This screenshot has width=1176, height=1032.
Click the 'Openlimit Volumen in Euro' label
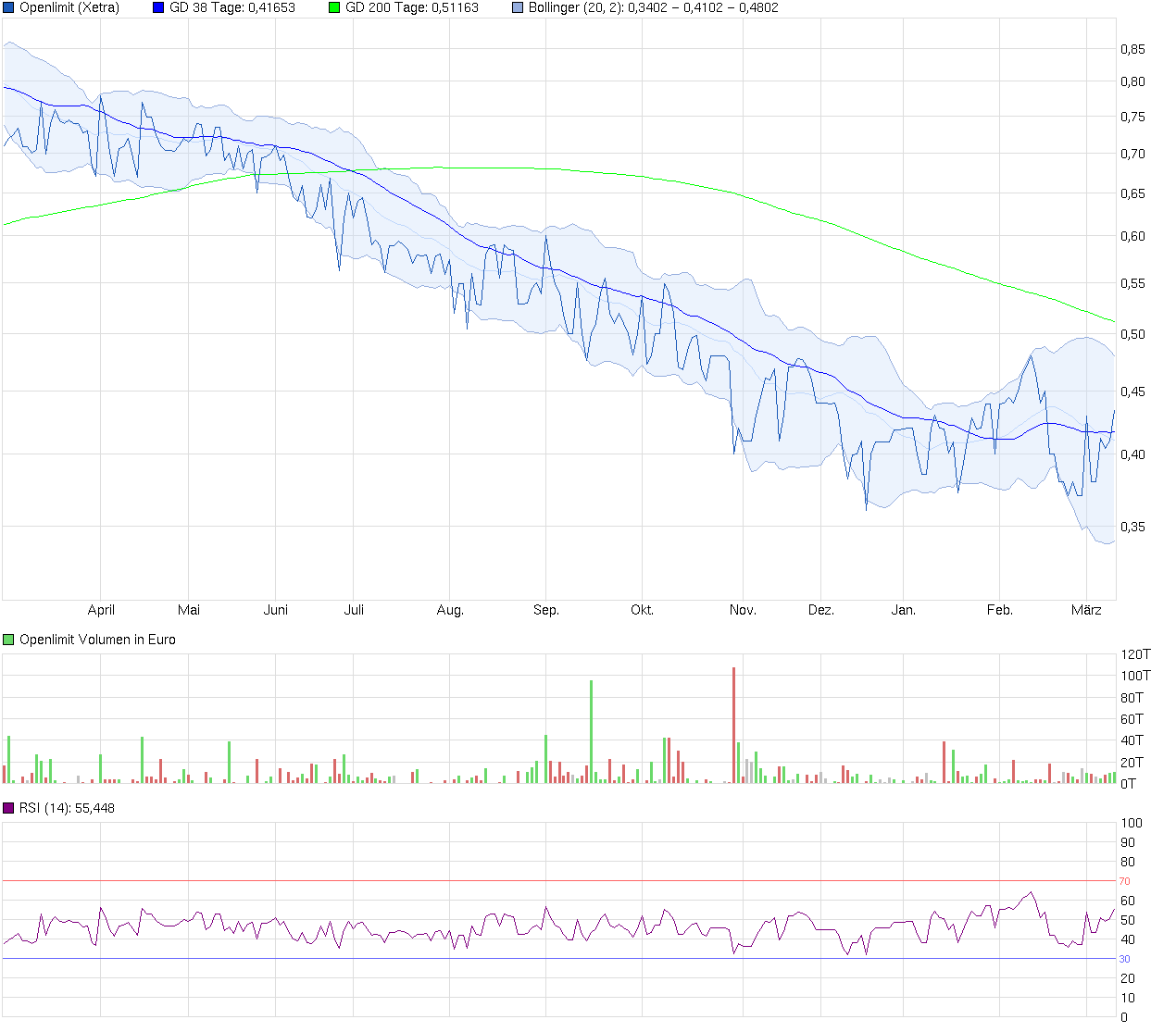[x=97, y=640]
